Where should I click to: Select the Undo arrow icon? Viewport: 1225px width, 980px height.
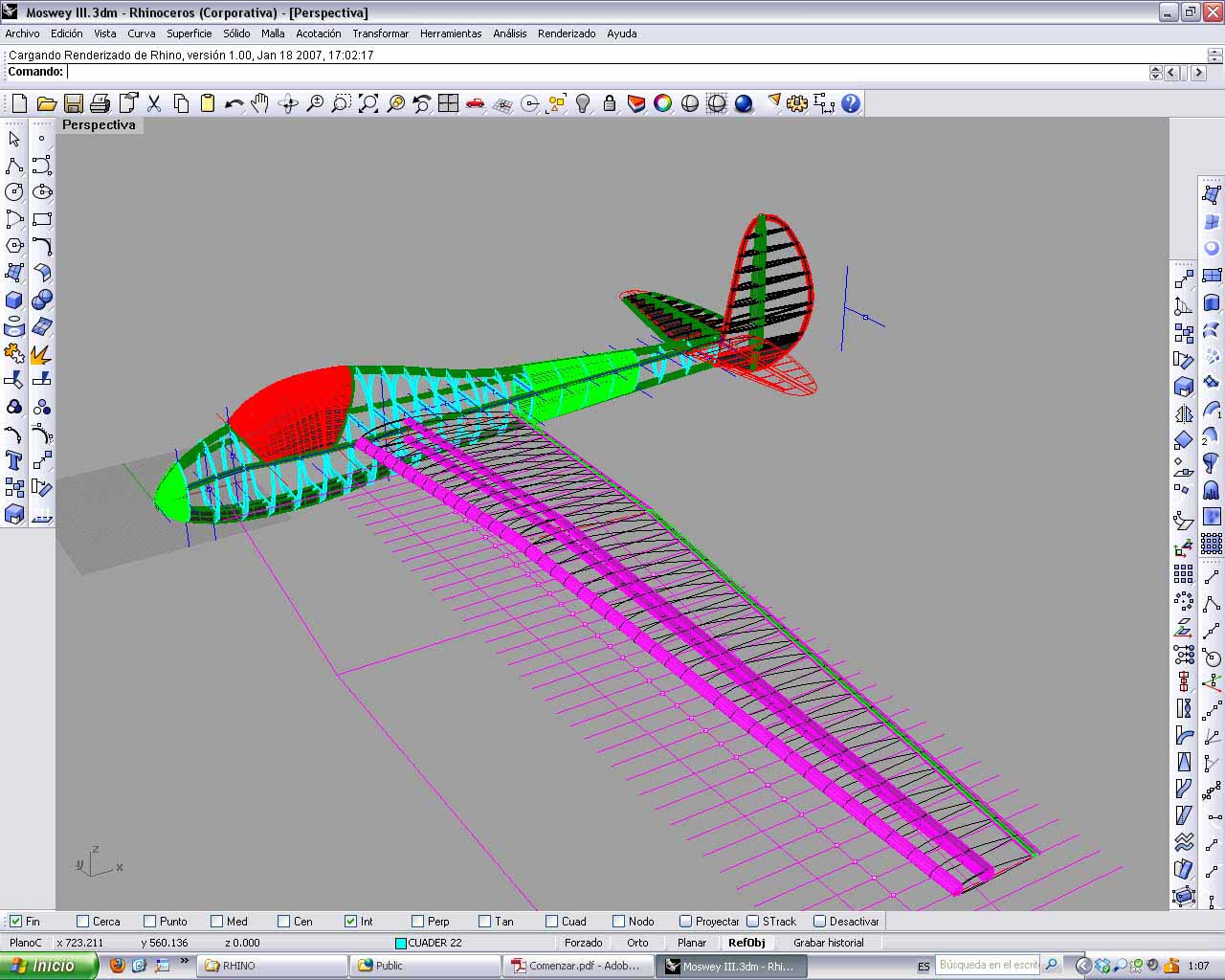pos(234,103)
